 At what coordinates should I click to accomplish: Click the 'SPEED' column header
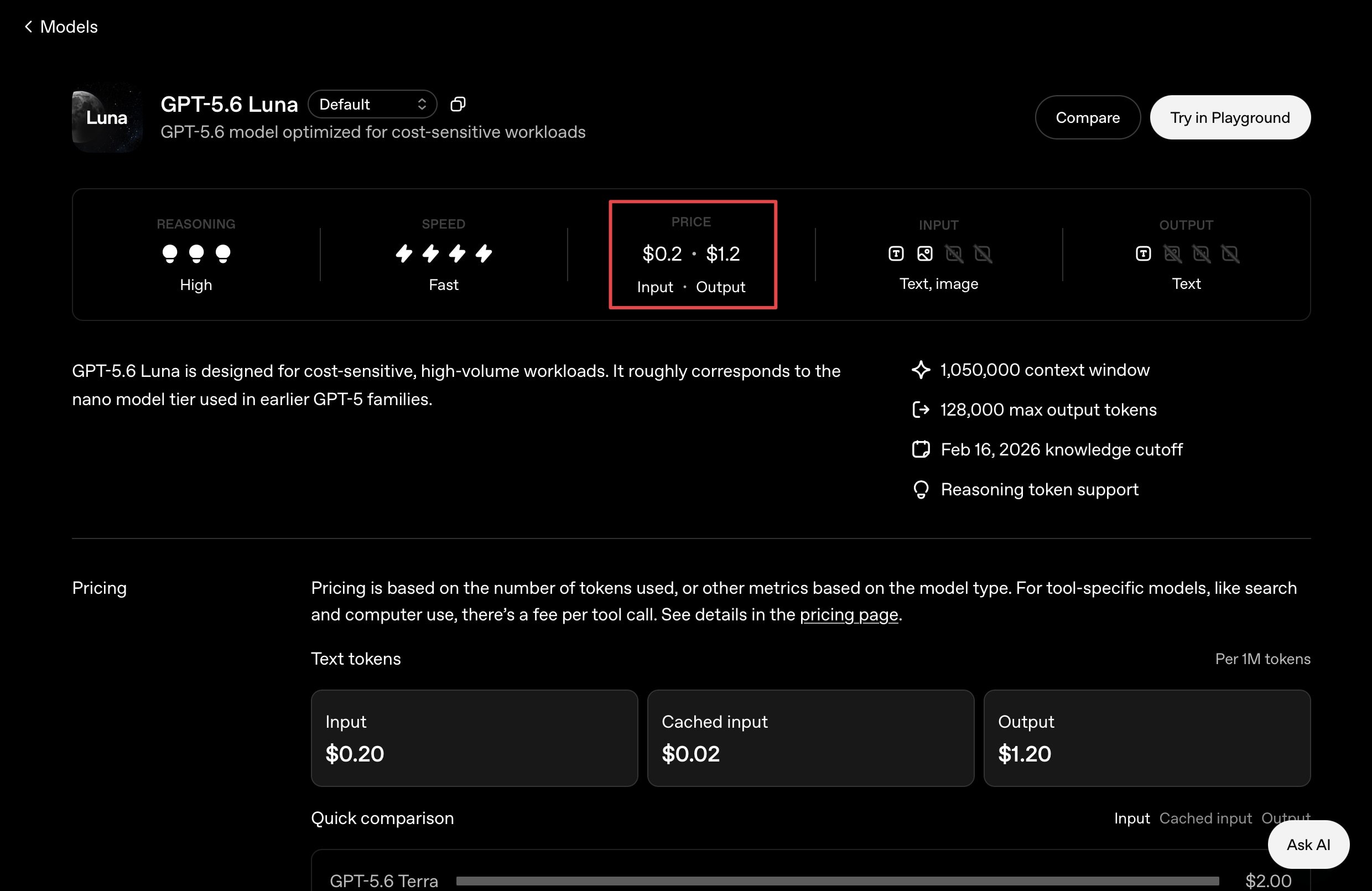tap(443, 224)
